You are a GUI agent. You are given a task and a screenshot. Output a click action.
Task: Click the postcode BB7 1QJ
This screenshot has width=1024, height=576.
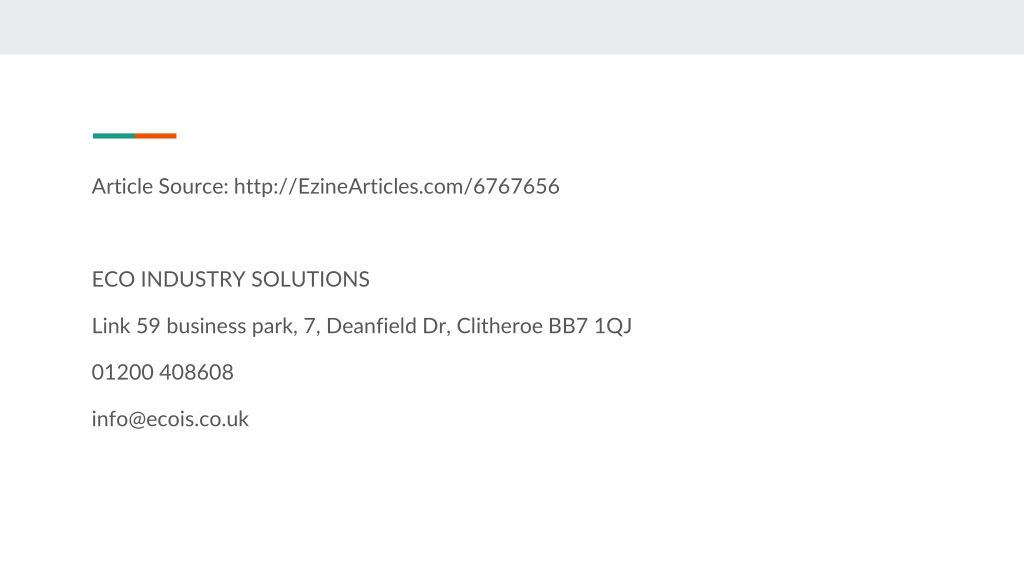pyautogui.click(x=590, y=326)
